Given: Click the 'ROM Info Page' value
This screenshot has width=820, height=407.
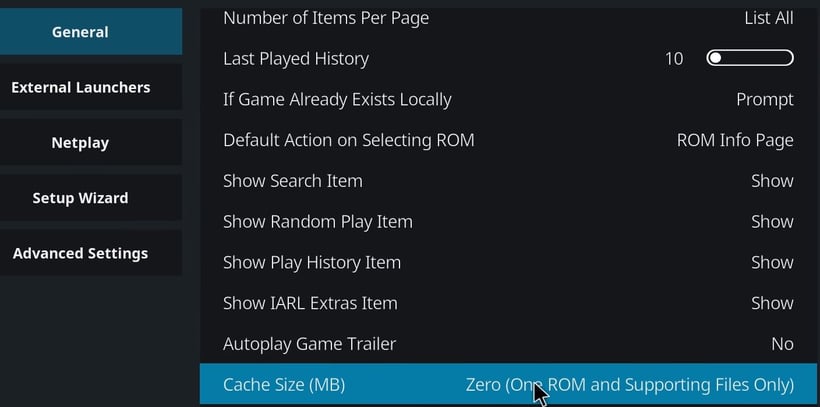Looking at the screenshot, I should click(x=734, y=140).
